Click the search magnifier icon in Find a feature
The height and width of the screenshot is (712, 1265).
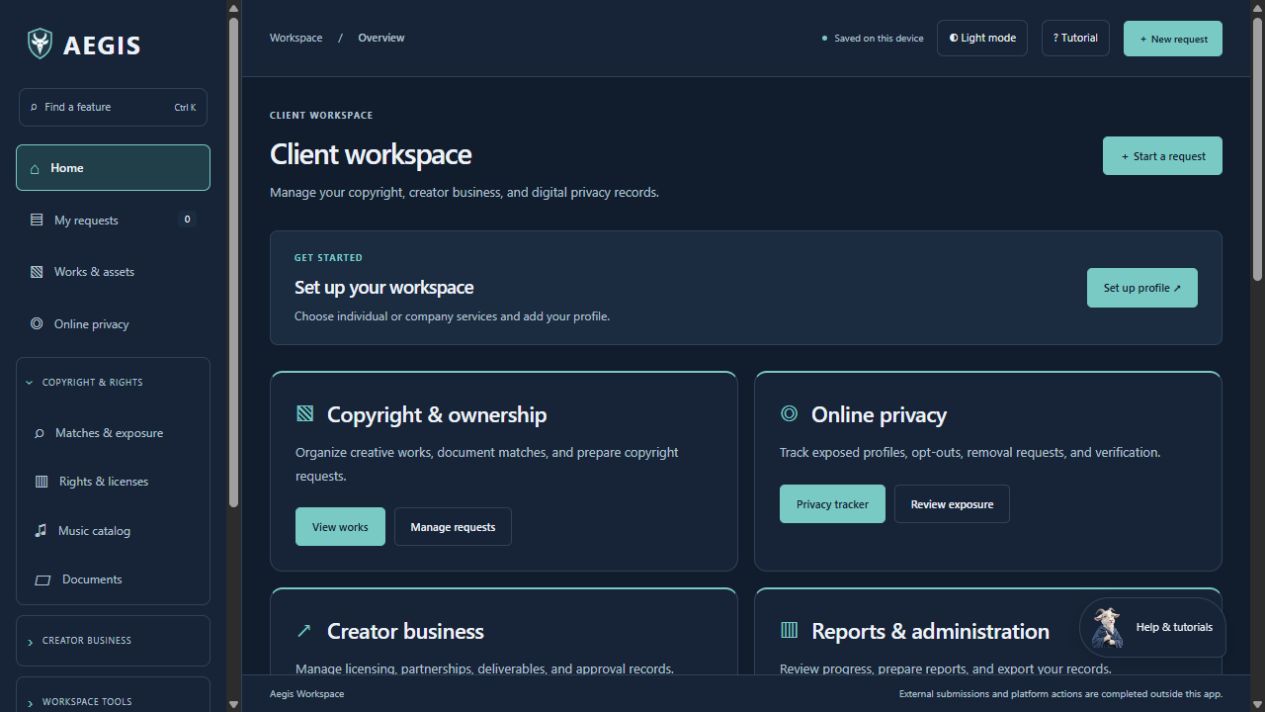click(x=34, y=107)
